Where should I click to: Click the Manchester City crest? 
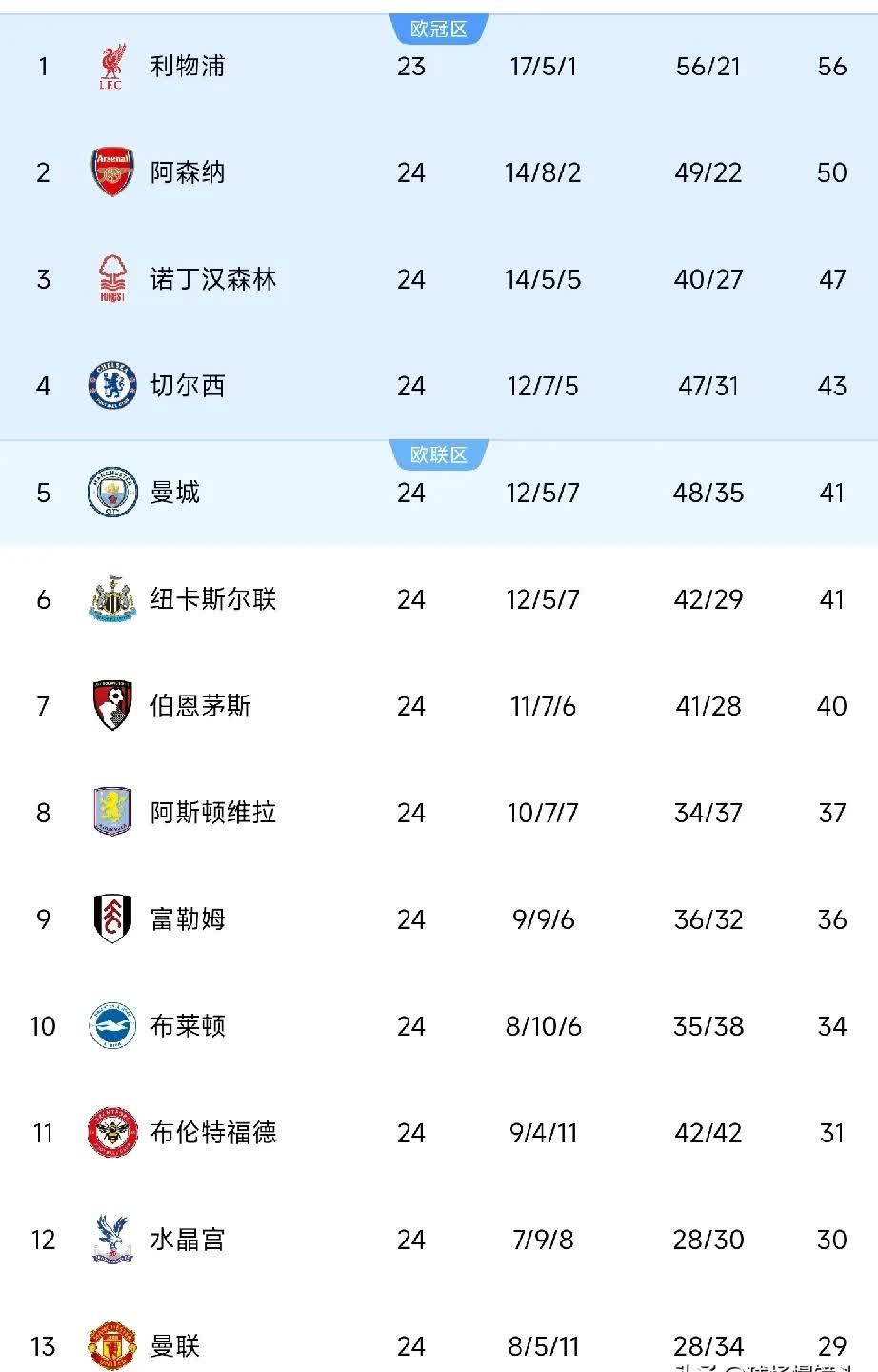point(112,493)
